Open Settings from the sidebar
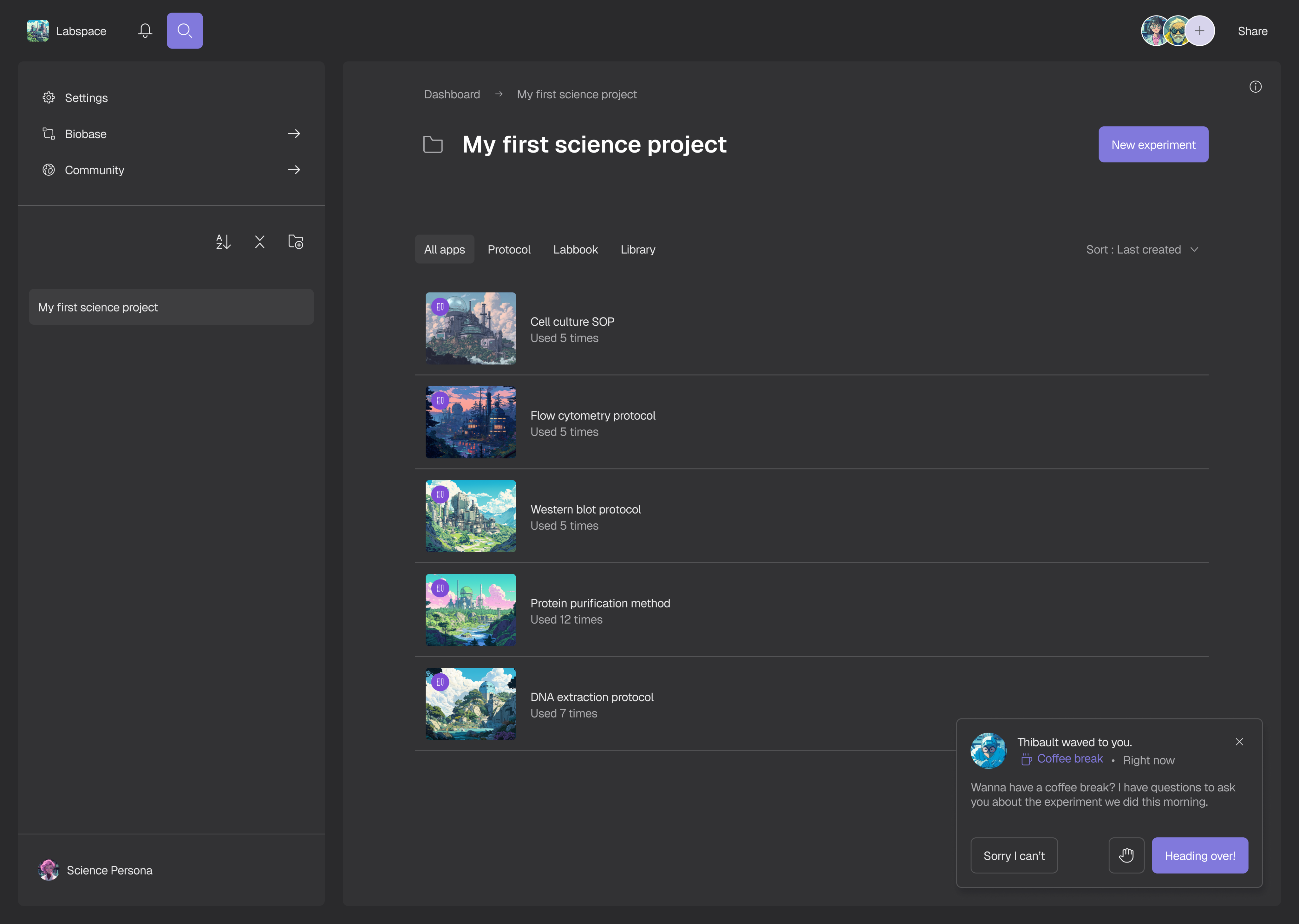Image resolution: width=1299 pixels, height=924 pixels. pyautogui.click(x=86, y=98)
